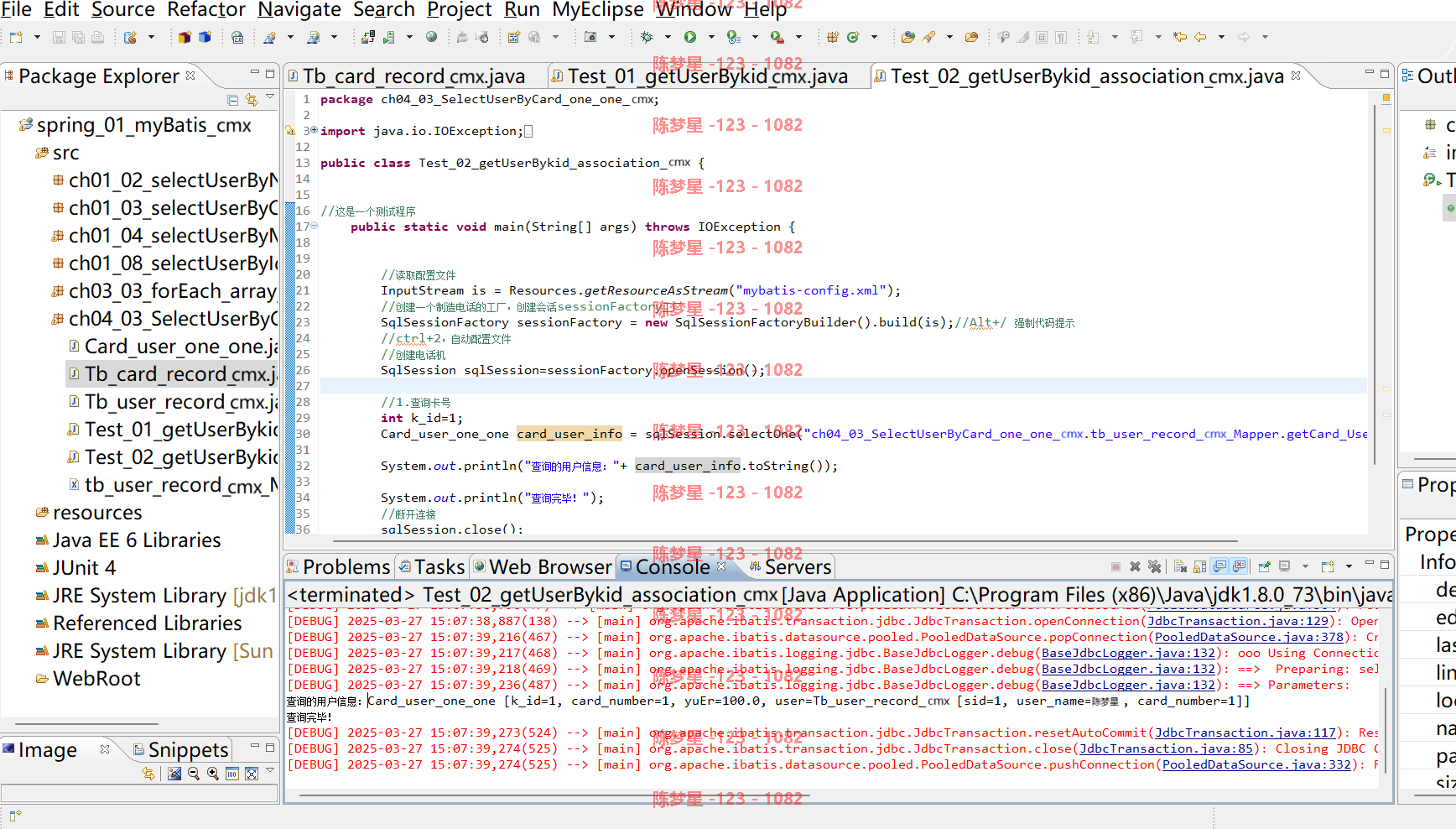Open the web browser globe toolbar icon
The height and width of the screenshot is (829, 1456).
click(x=431, y=37)
